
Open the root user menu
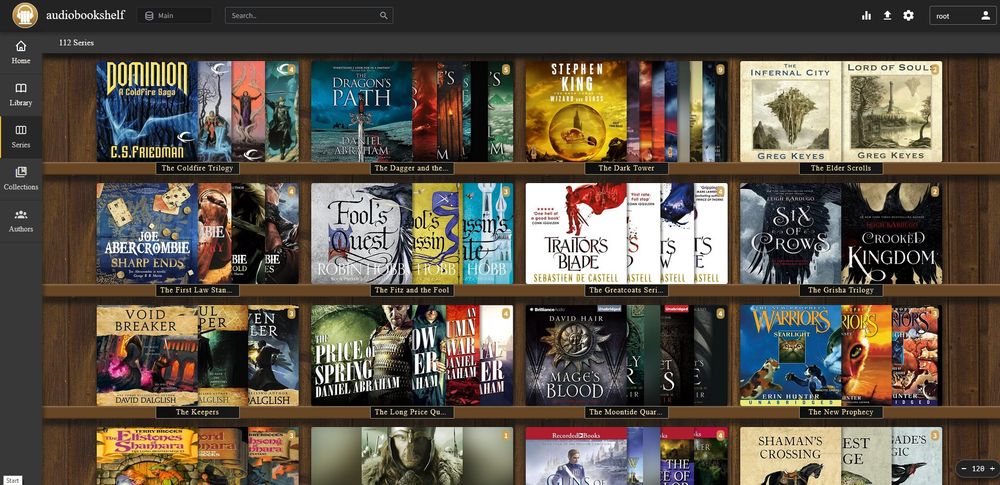[x=962, y=15]
